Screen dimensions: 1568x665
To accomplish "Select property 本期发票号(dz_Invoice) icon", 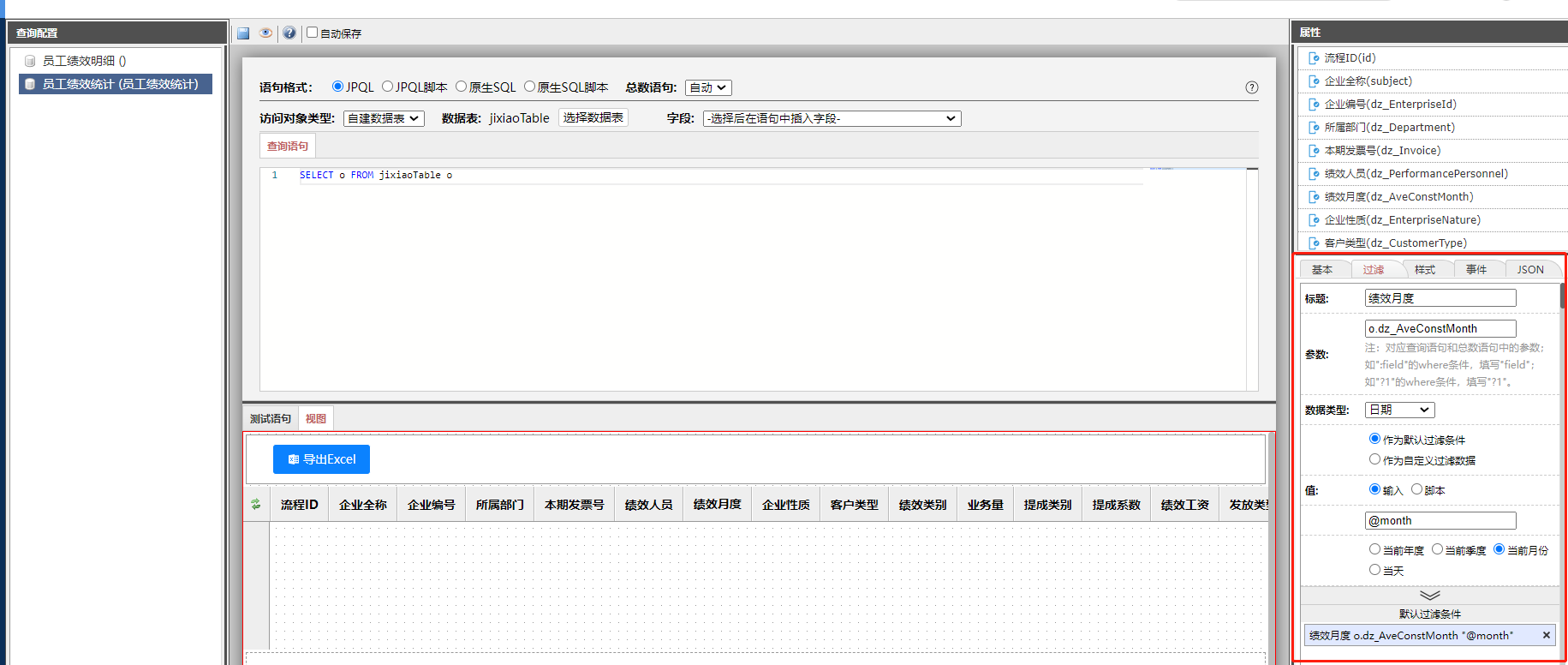I will pos(1314,151).
